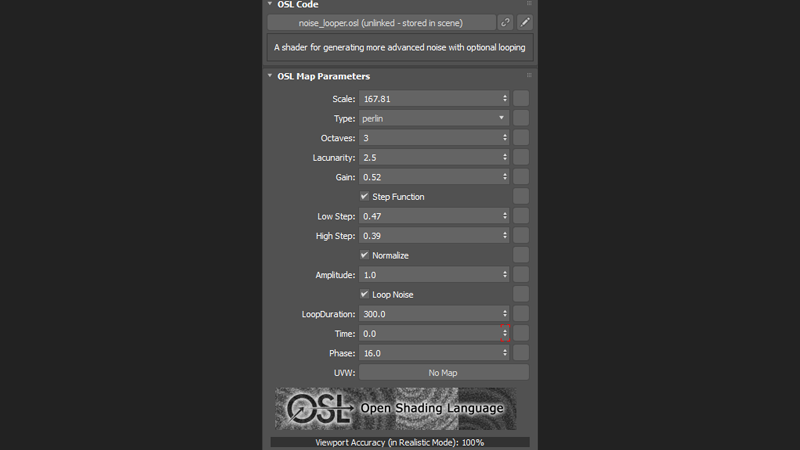This screenshot has height=450, width=800.
Task: Click the Phase spinner arrows
Action: tap(505, 353)
